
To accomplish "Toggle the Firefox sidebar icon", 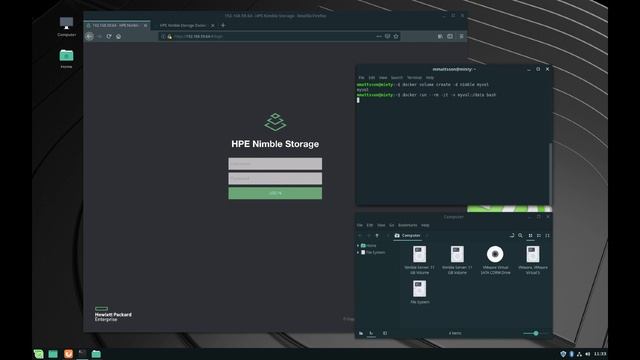I will click(x=450, y=36).
